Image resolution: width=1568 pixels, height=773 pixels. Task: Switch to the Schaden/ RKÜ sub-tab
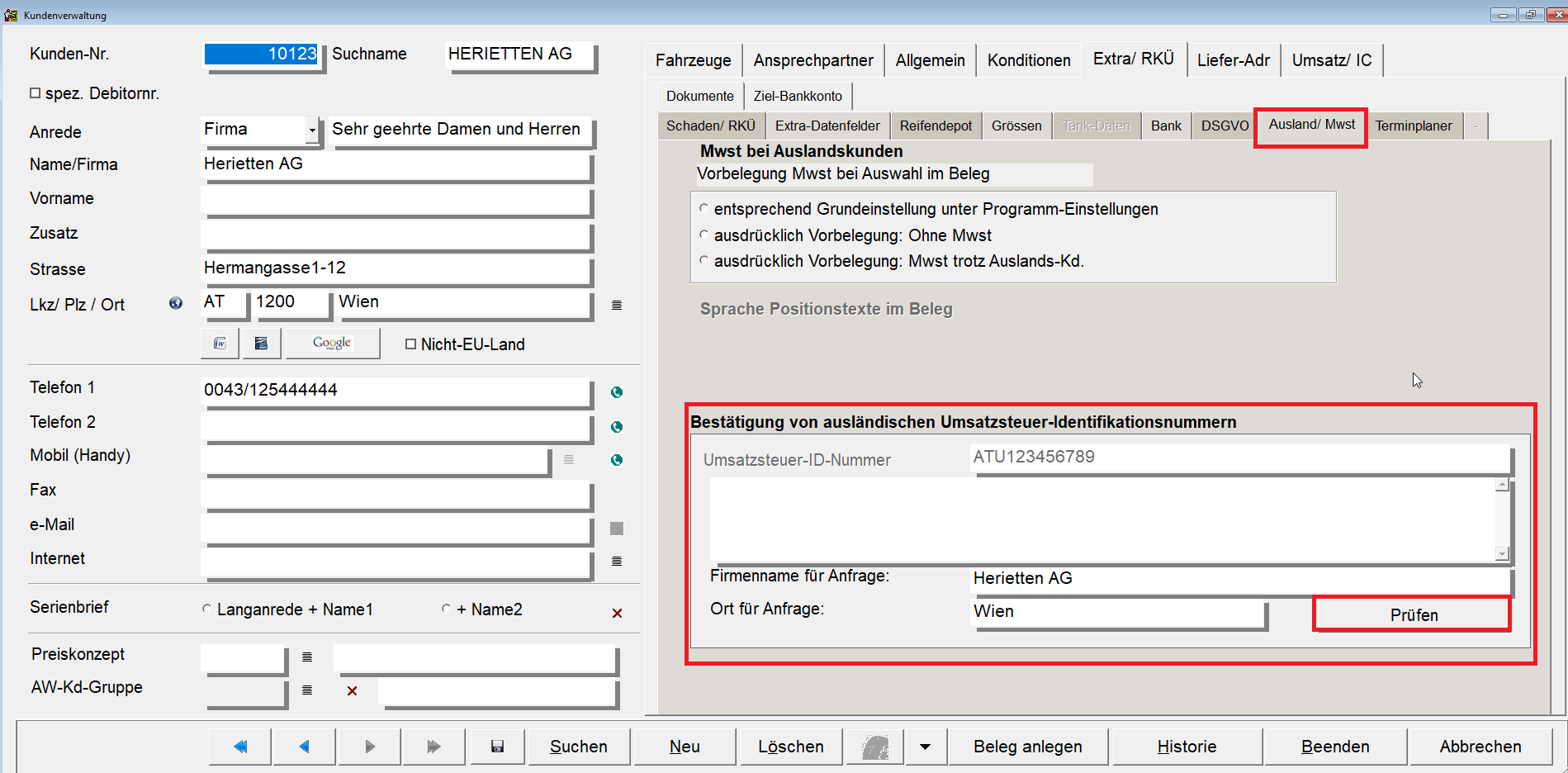point(711,126)
